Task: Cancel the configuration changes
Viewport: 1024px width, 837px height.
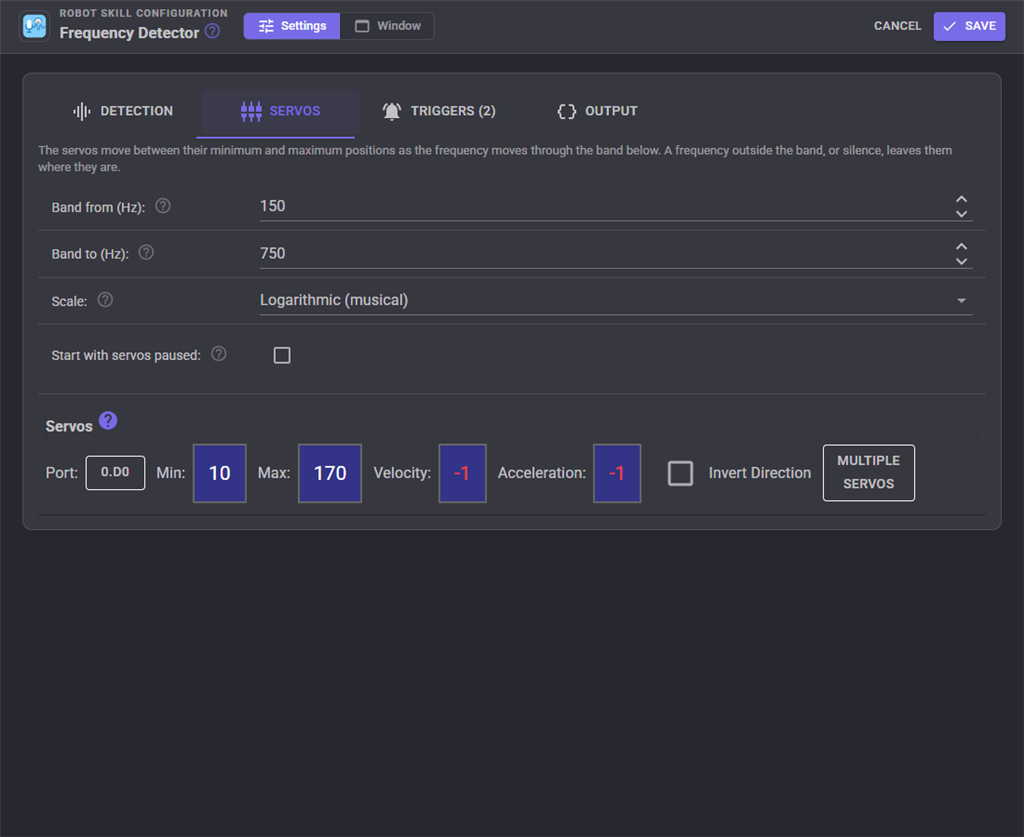Action: pyautogui.click(x=897, y=26)
